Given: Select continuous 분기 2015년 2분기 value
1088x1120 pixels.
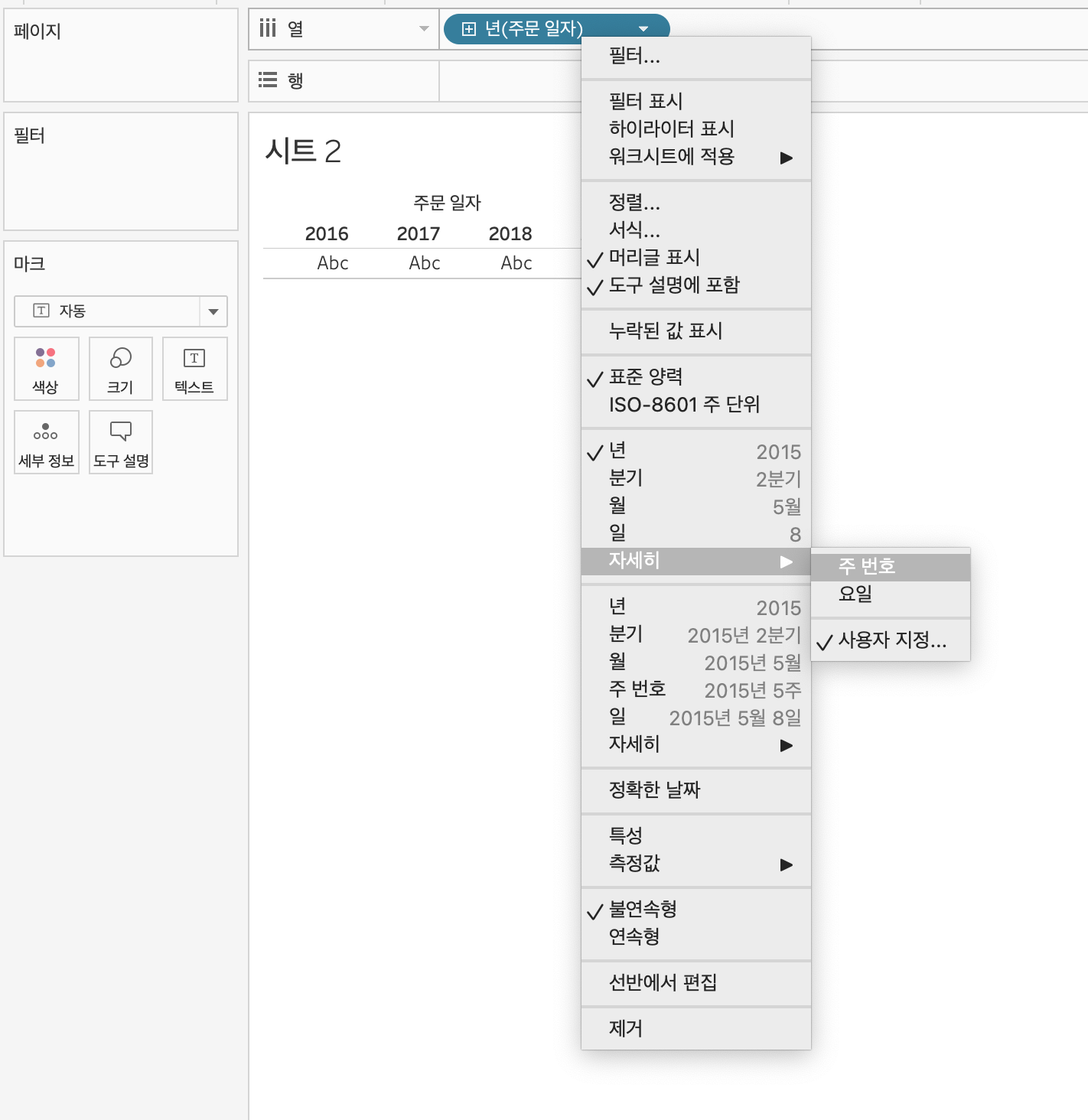Looking at the screenshot, I should click(696, 635).
